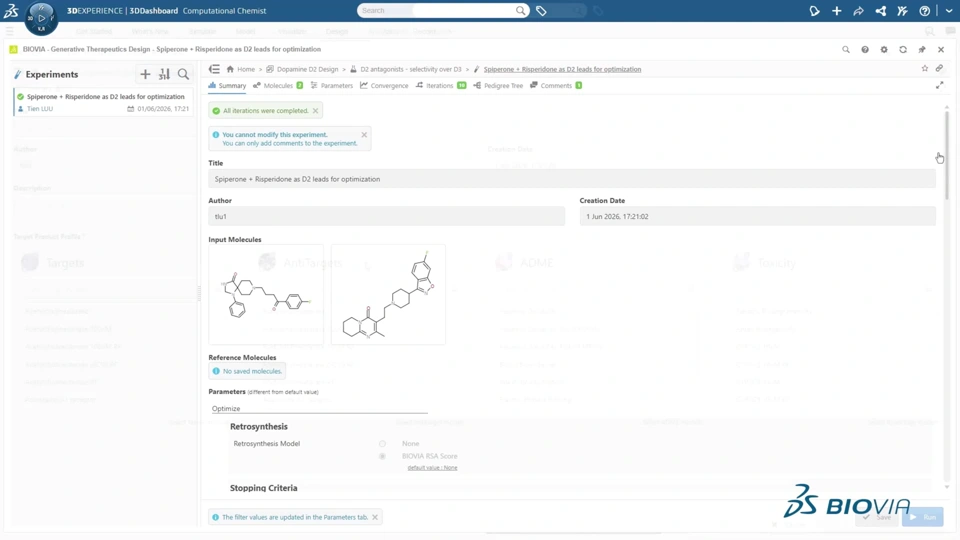Expand the top bar chevron menu
The image size is (960, 540).
949,10
